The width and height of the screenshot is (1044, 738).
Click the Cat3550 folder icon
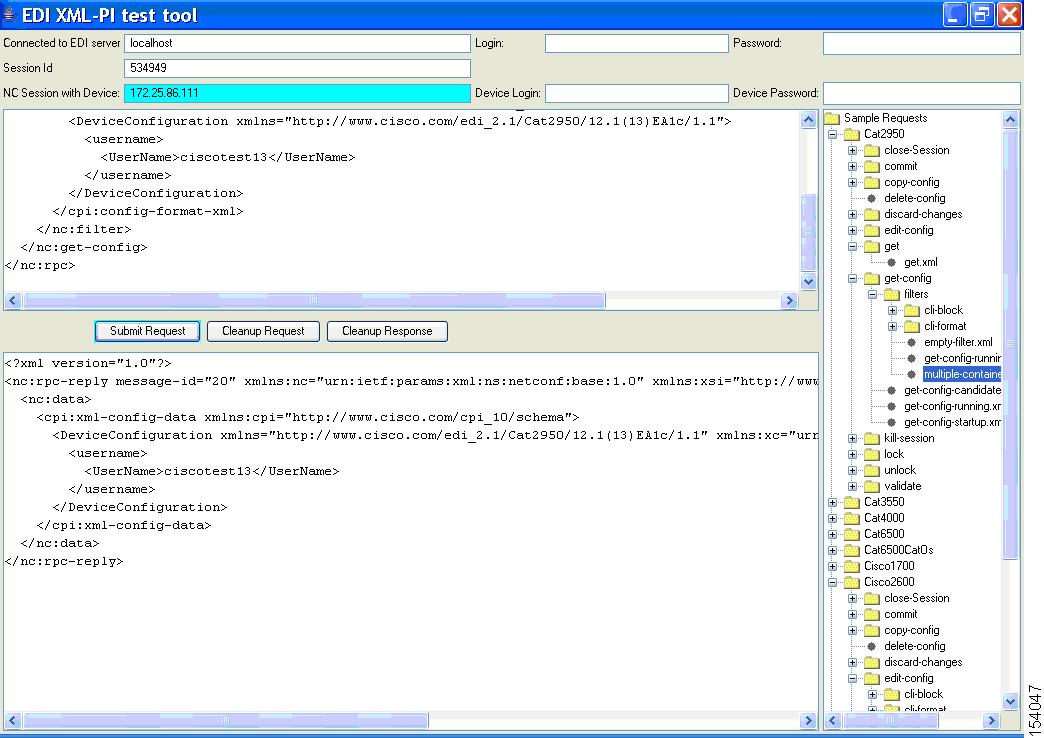coord(852,502)
